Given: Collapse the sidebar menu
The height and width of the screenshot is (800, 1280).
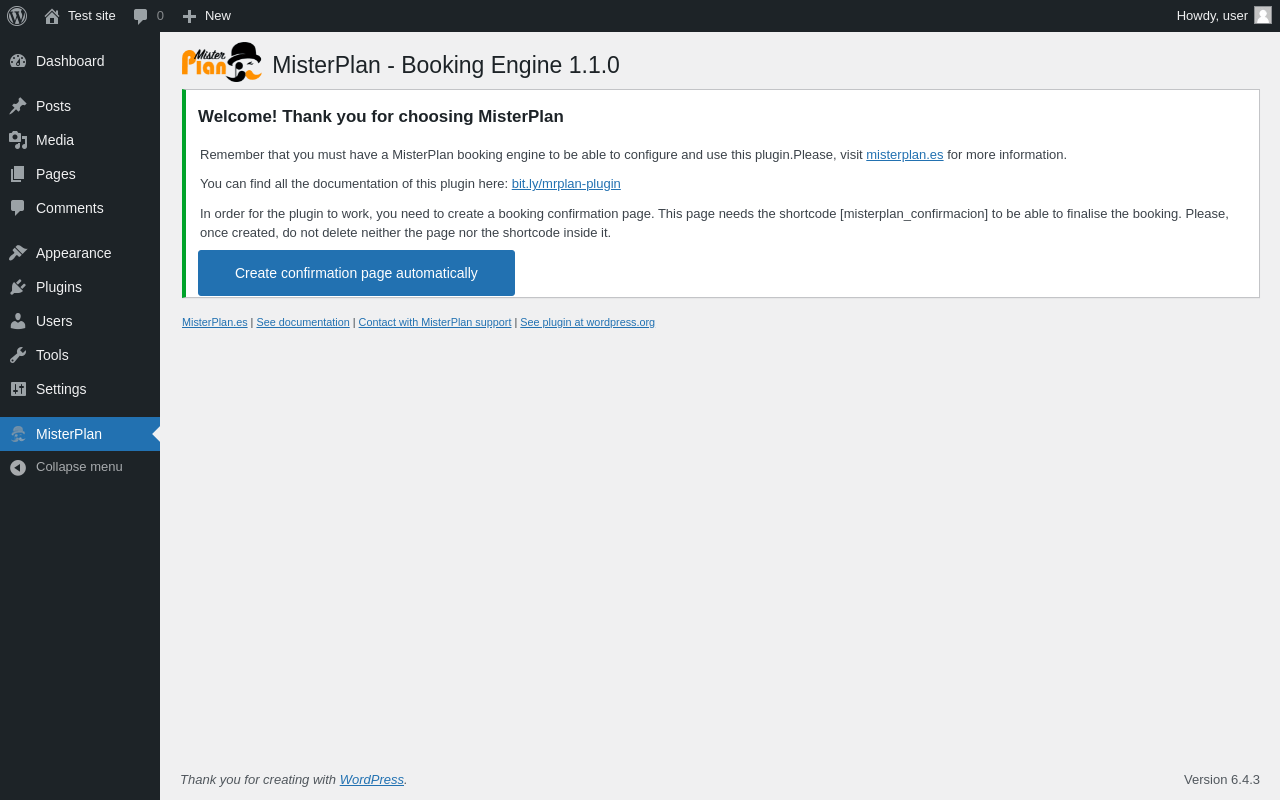Looking at the screenshot, I should click(66, 467).
